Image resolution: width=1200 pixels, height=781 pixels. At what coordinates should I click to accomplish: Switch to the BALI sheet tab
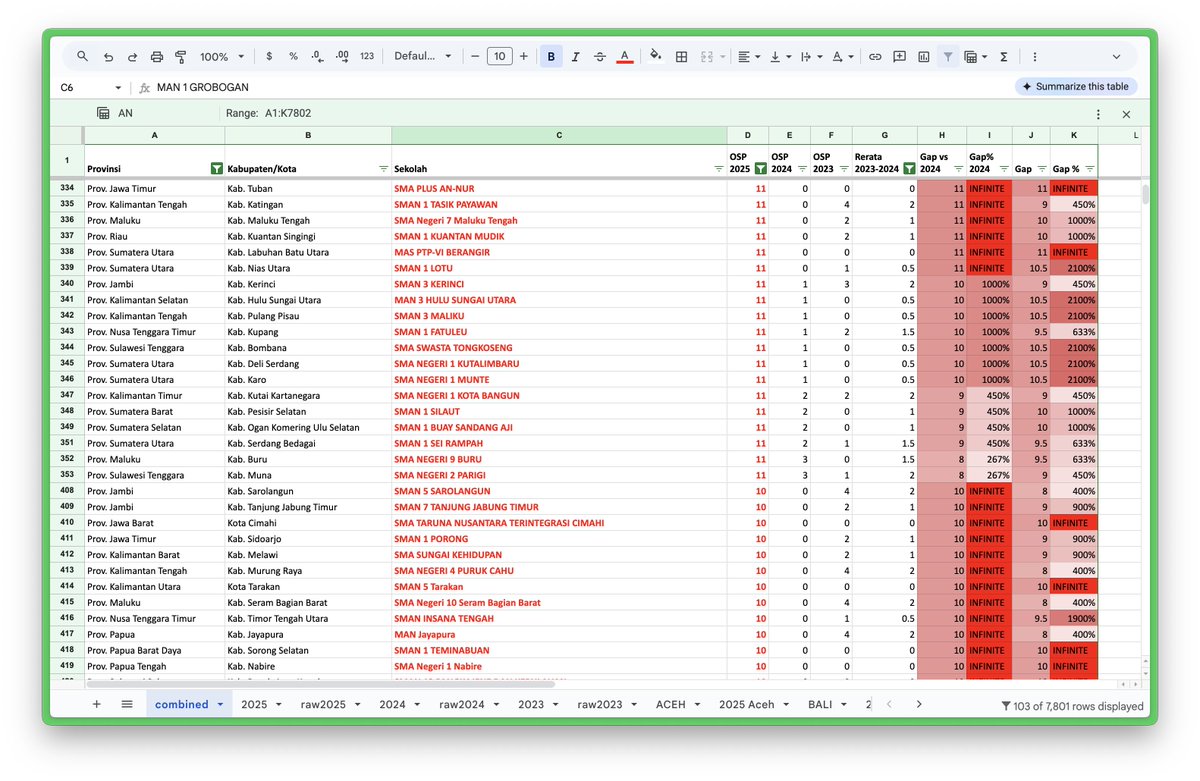pos(828,704)
